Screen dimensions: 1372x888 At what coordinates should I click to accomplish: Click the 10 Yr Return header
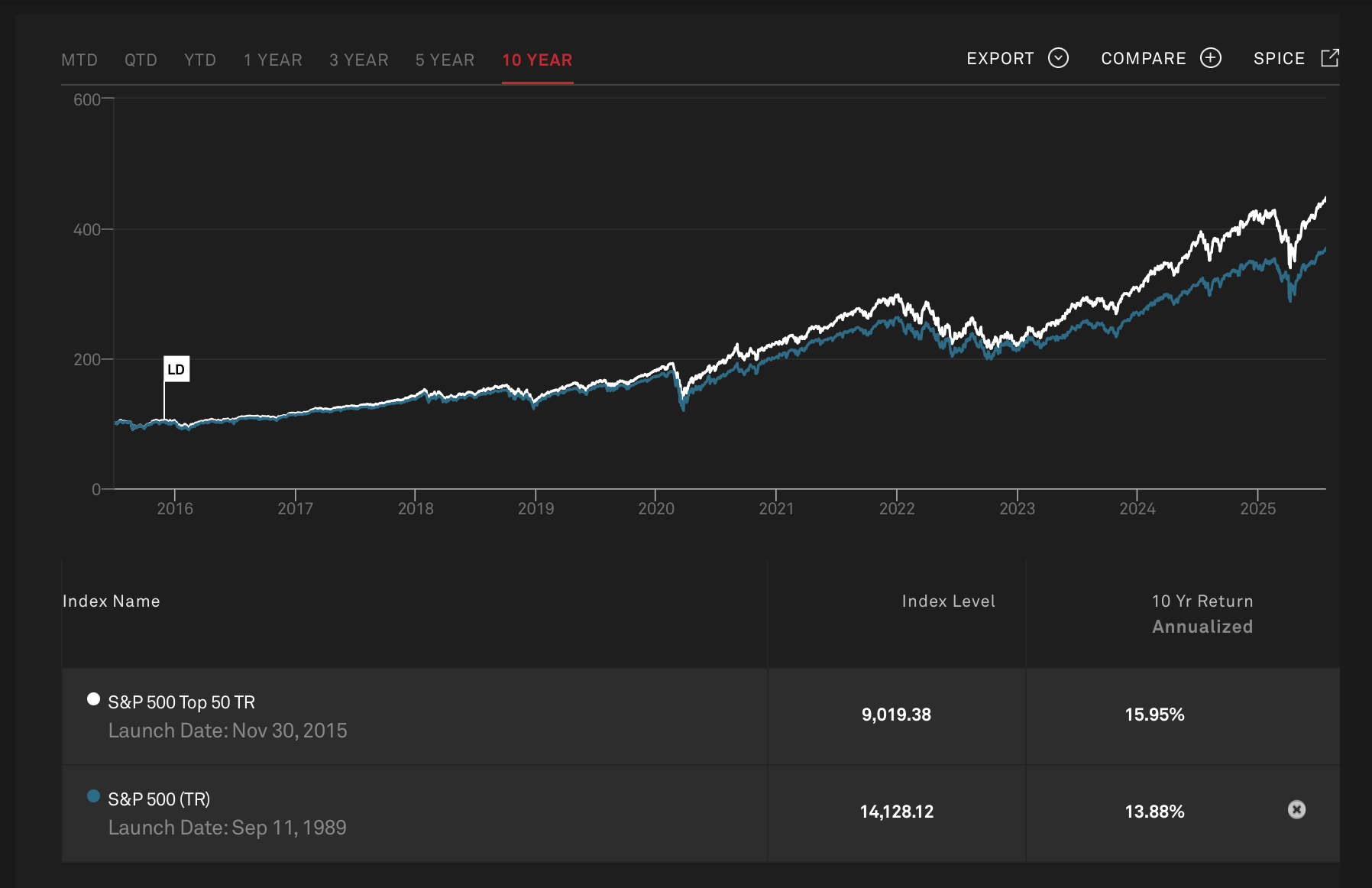pyautogui.click(x=1202, y=601)
